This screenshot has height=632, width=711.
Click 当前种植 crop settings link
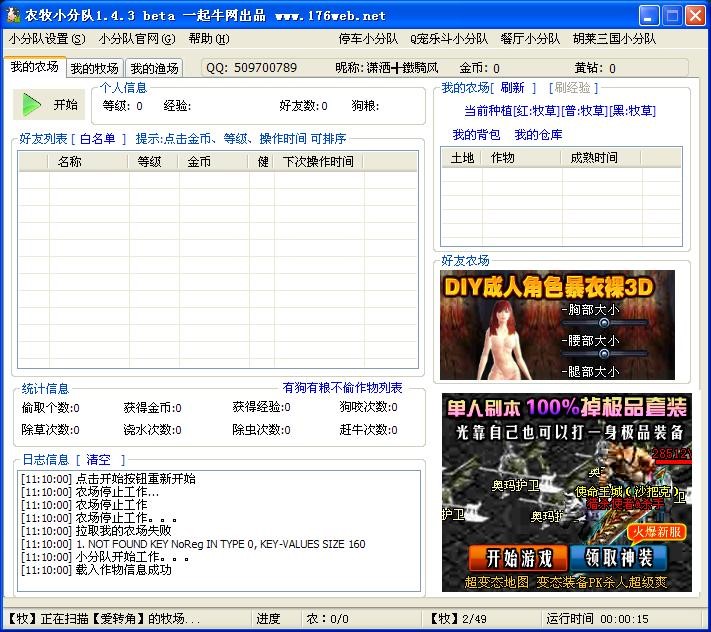[560, 111]
